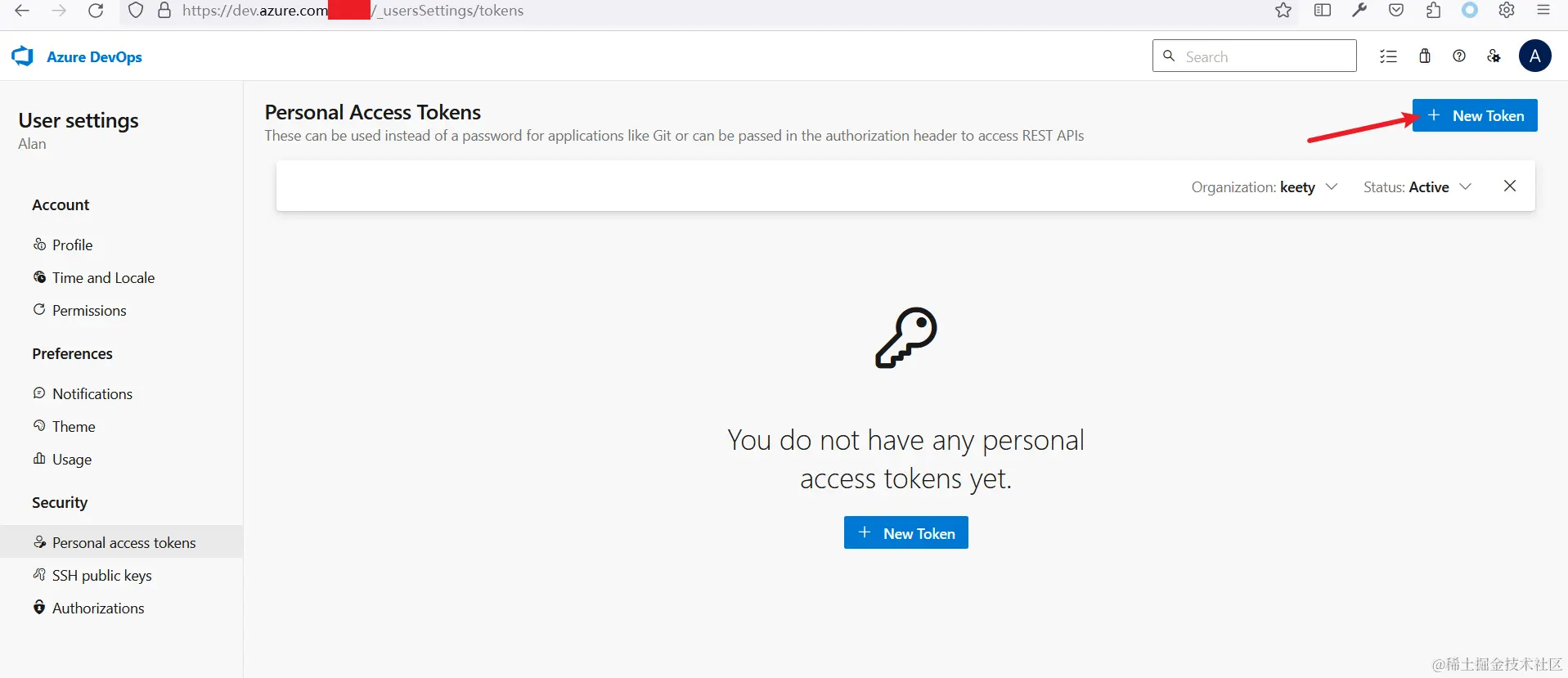Open the browser extensions puzzle icon
This screenshot has width=1568, height=678.
1433,11
